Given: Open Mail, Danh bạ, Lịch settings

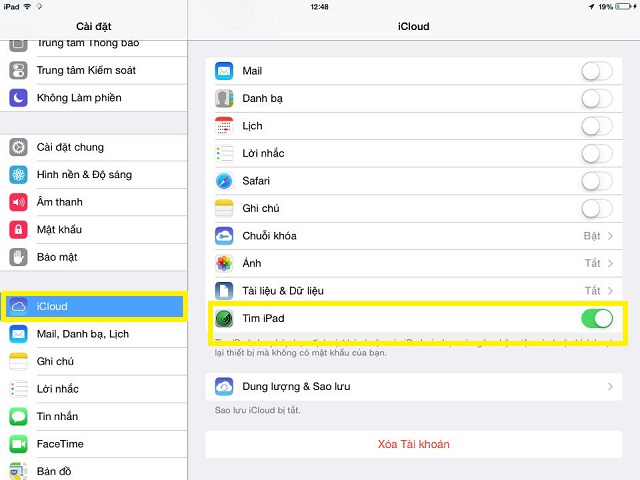Looking at the screenshot, I should (94, 334).
